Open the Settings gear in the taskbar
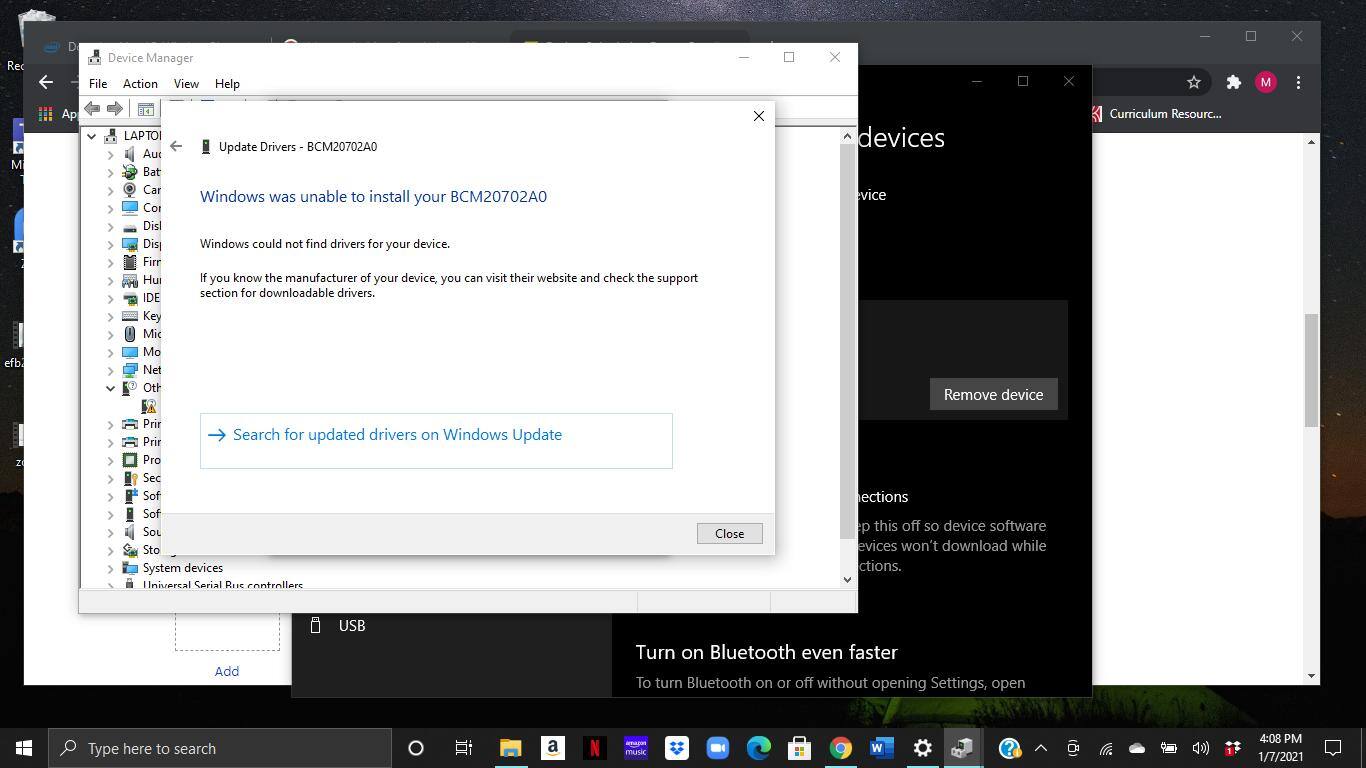The height and width of the screenshot is (768, 1366). [x=922, y=748]
